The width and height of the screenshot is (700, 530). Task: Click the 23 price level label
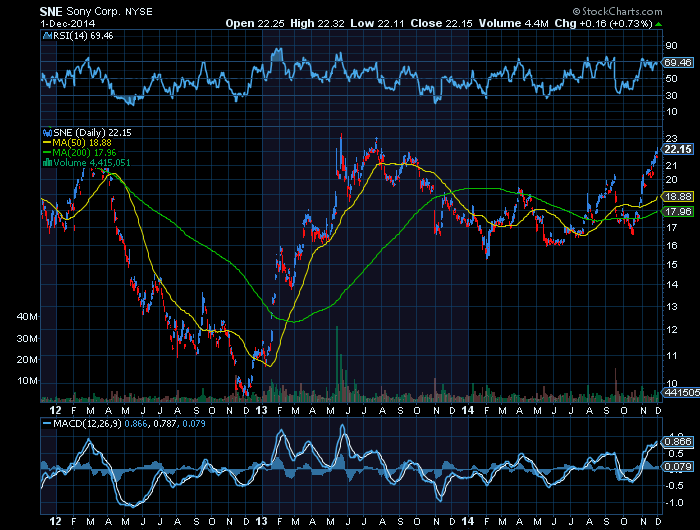pos(671,138)
